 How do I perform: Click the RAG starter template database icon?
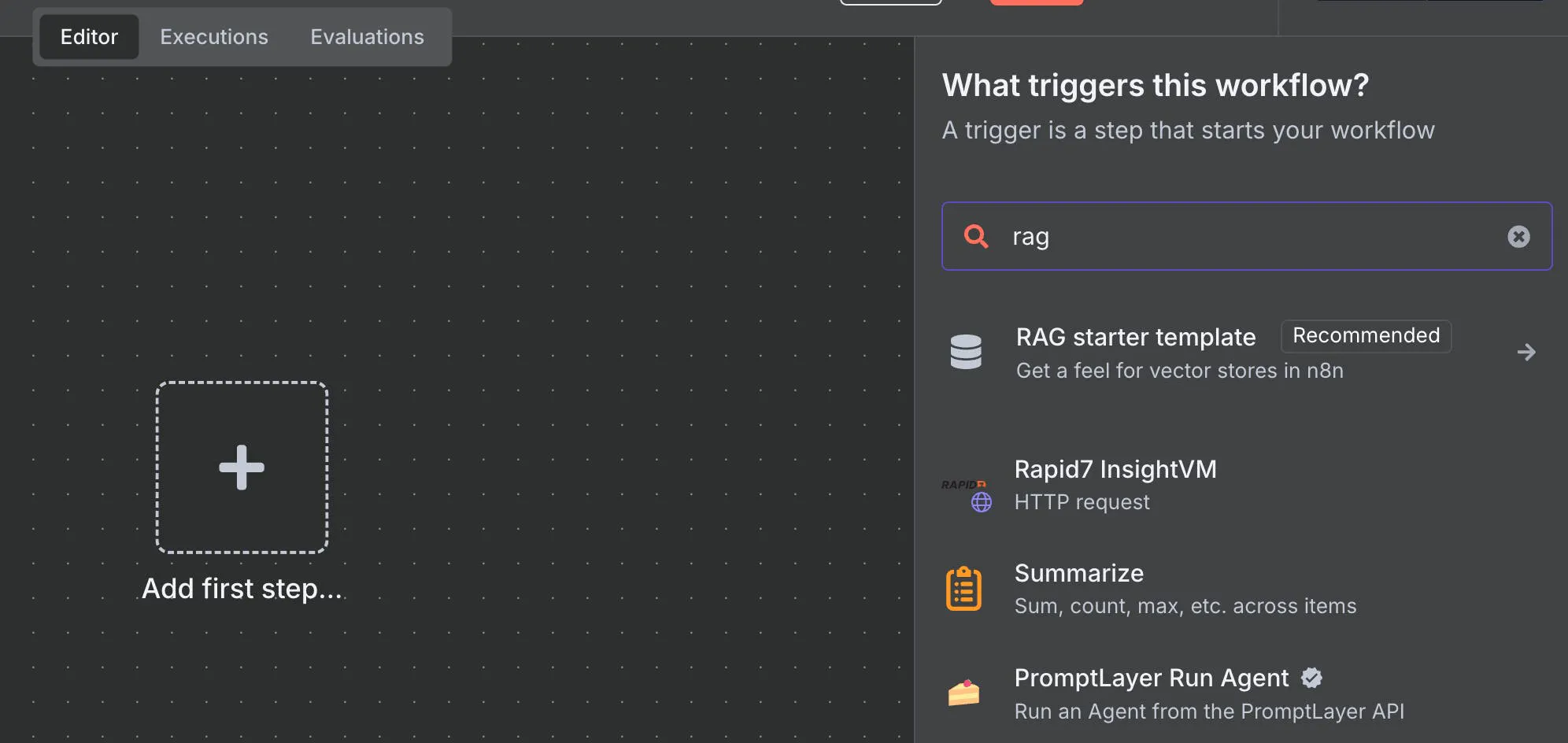coord(966,352)
